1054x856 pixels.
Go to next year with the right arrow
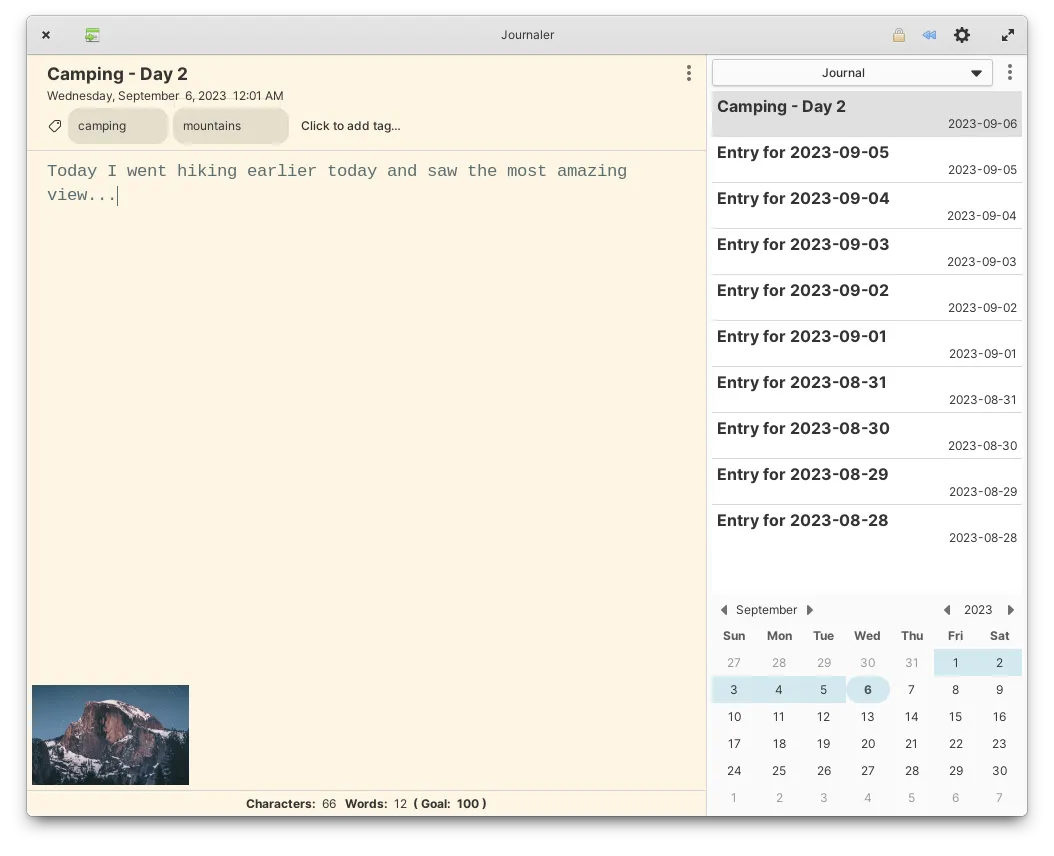click(x=1011, y=609)
